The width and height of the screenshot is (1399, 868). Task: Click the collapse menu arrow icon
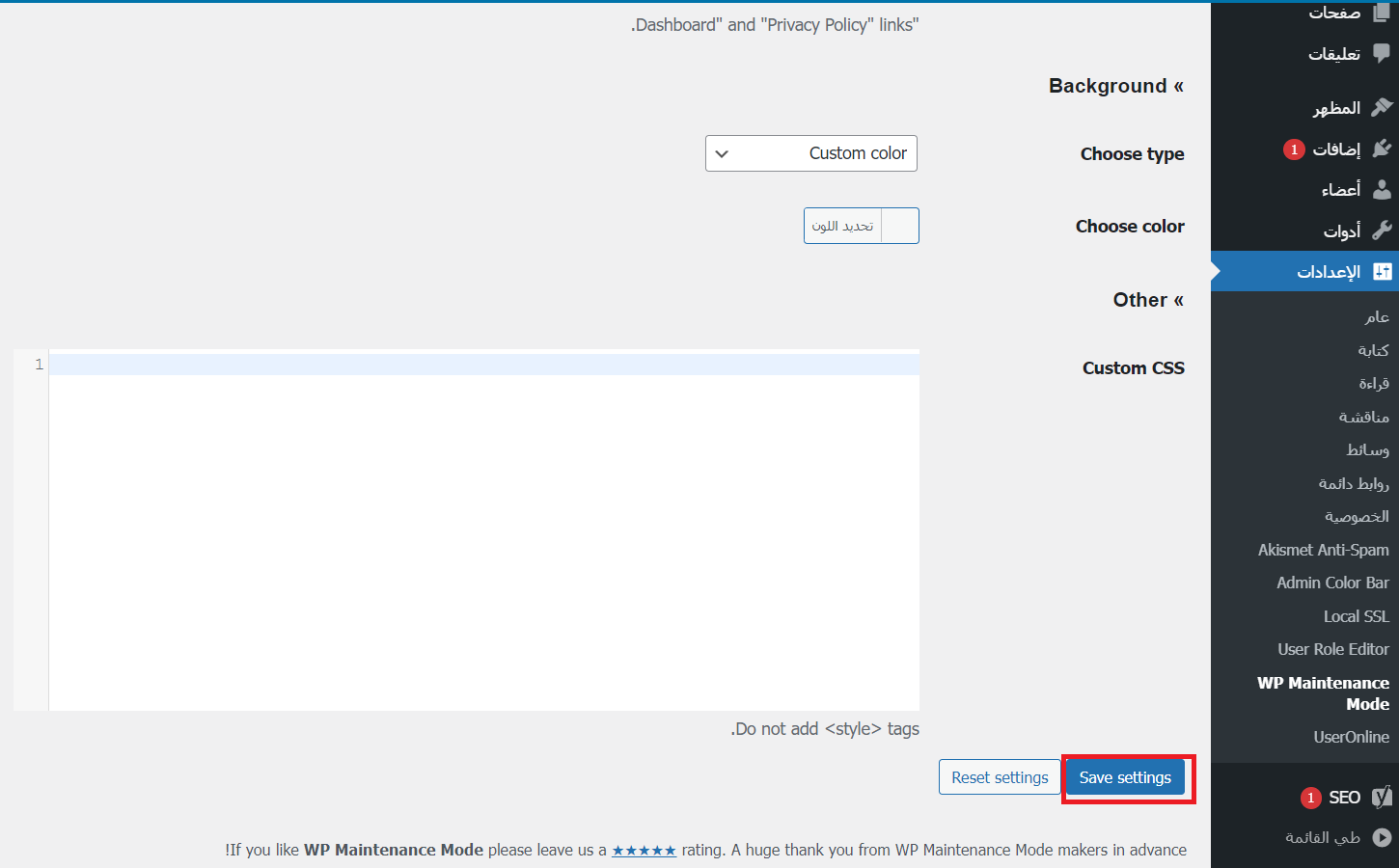tap(1382, 837)
